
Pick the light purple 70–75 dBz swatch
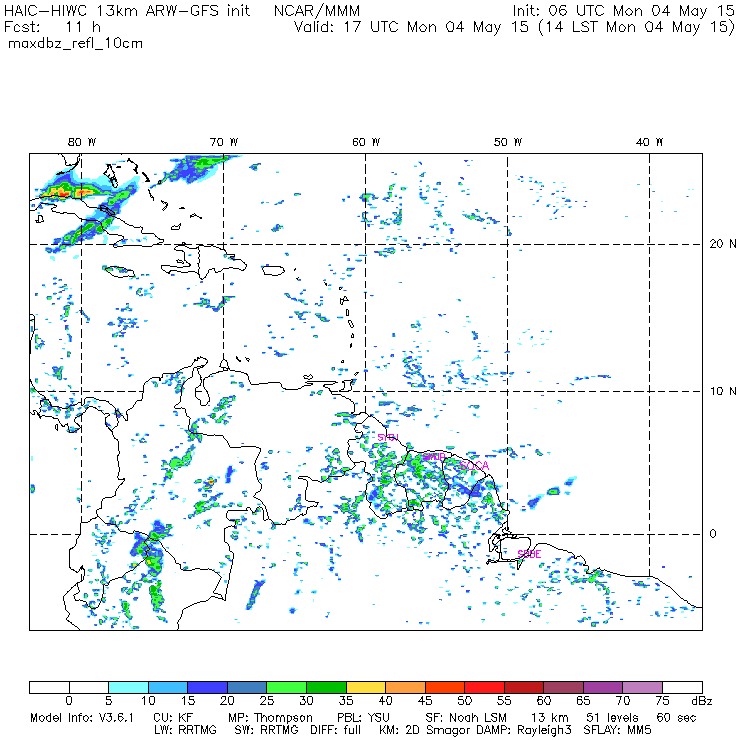pyautogui.click(x=643, y=687)
